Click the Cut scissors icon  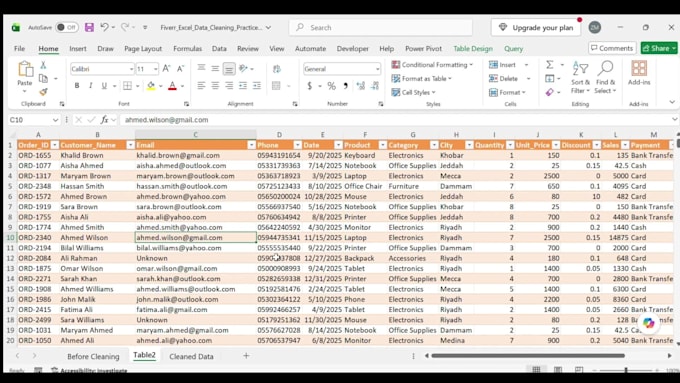(43, 65)
